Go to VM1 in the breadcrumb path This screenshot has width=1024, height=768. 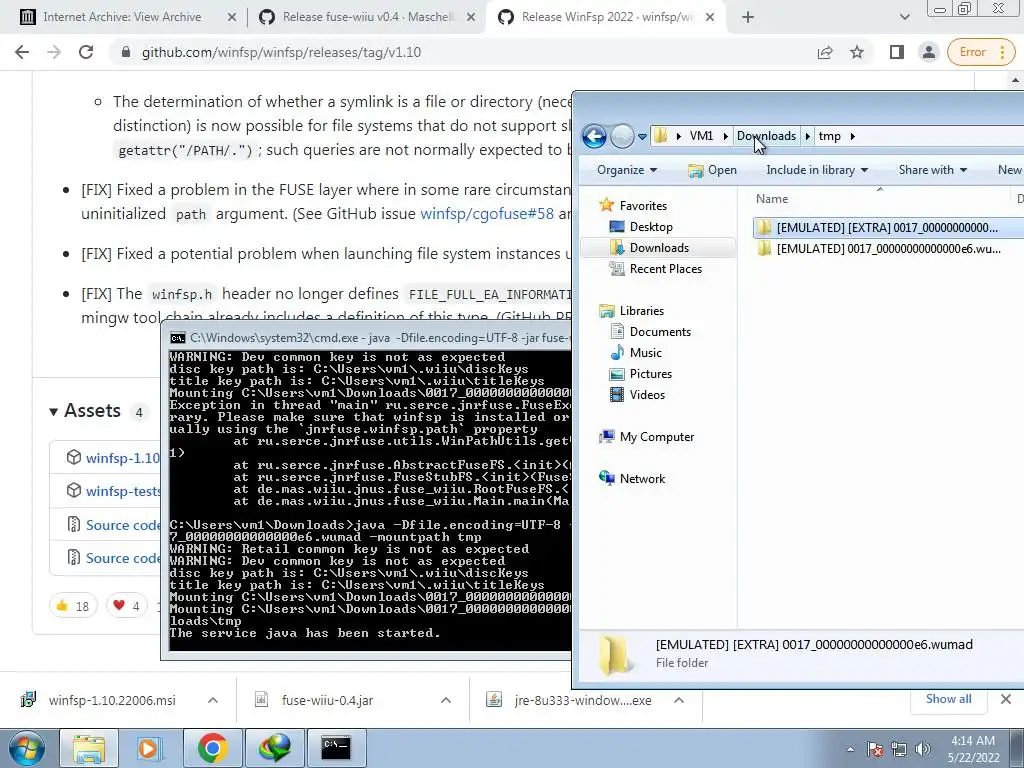pyautogui.click(x=701, y=136)
